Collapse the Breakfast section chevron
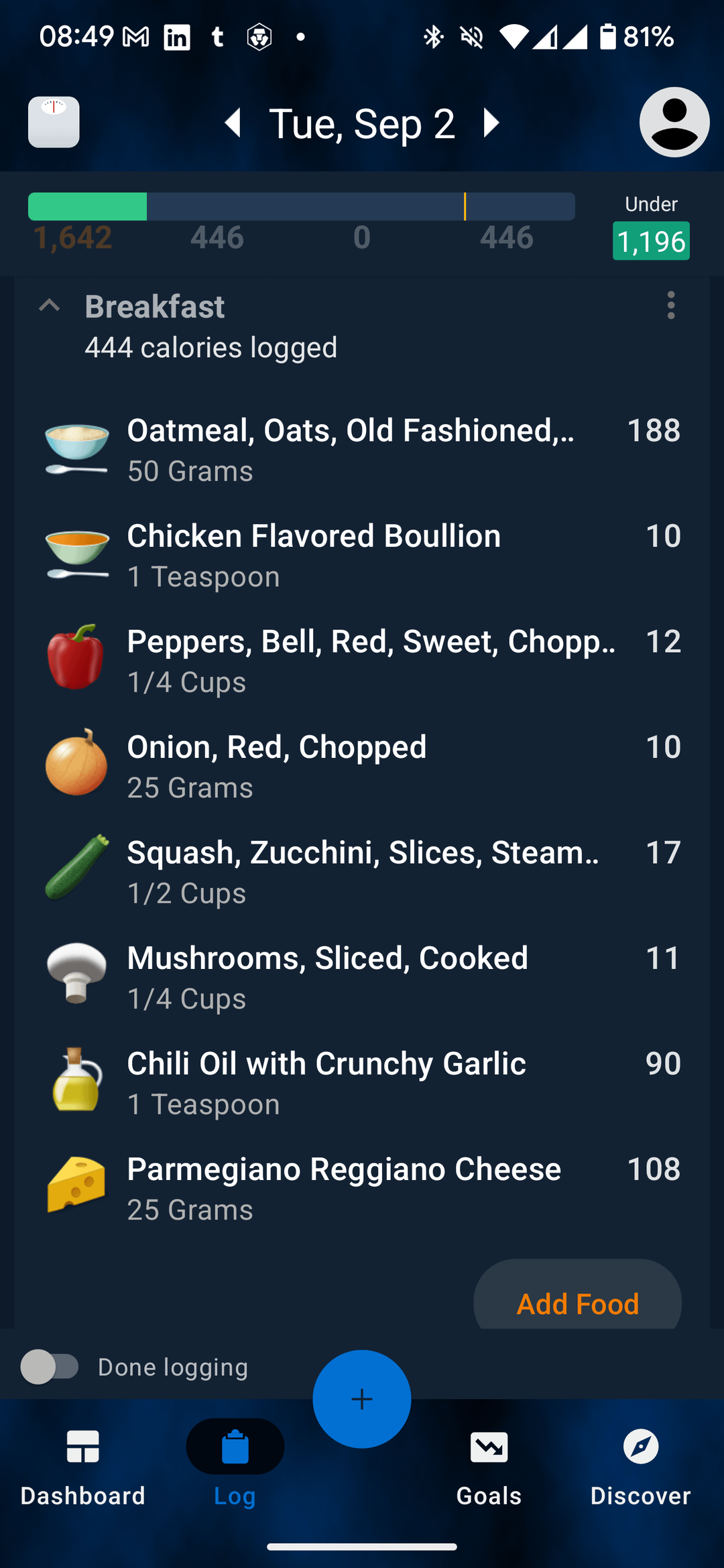 pos(50,306)
